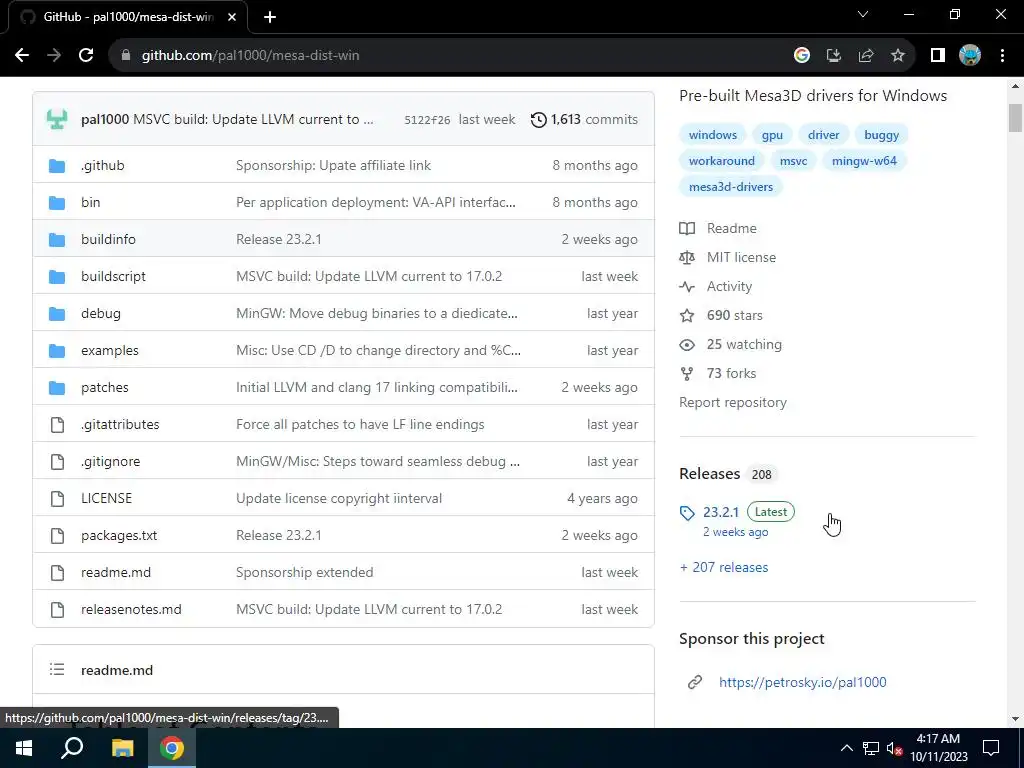The height and width of the screenshot is (768, 1024).
Task: Click the MIT license scale icon
Action: (x=686, y=257)
